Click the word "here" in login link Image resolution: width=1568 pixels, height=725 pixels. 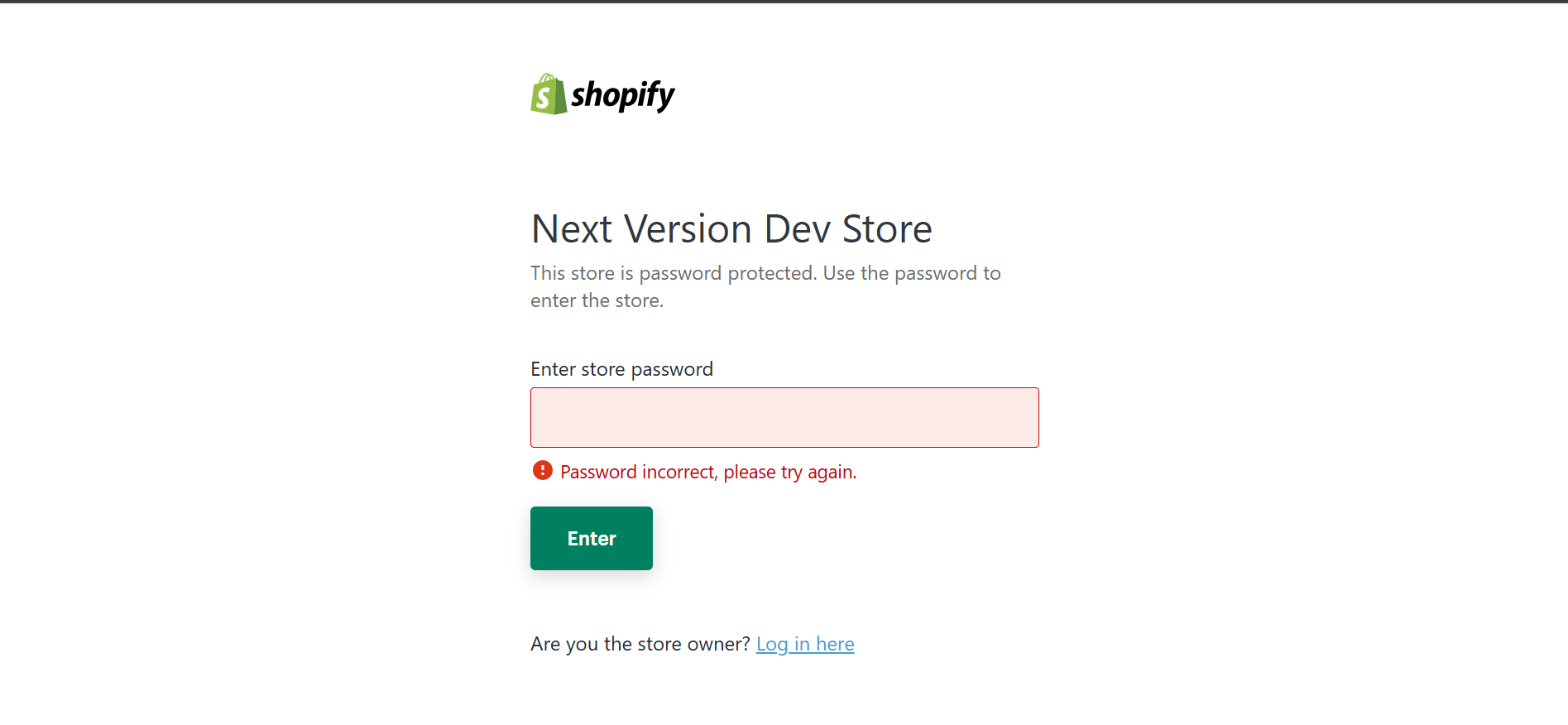pyautogui.click(x=835, y=644)
